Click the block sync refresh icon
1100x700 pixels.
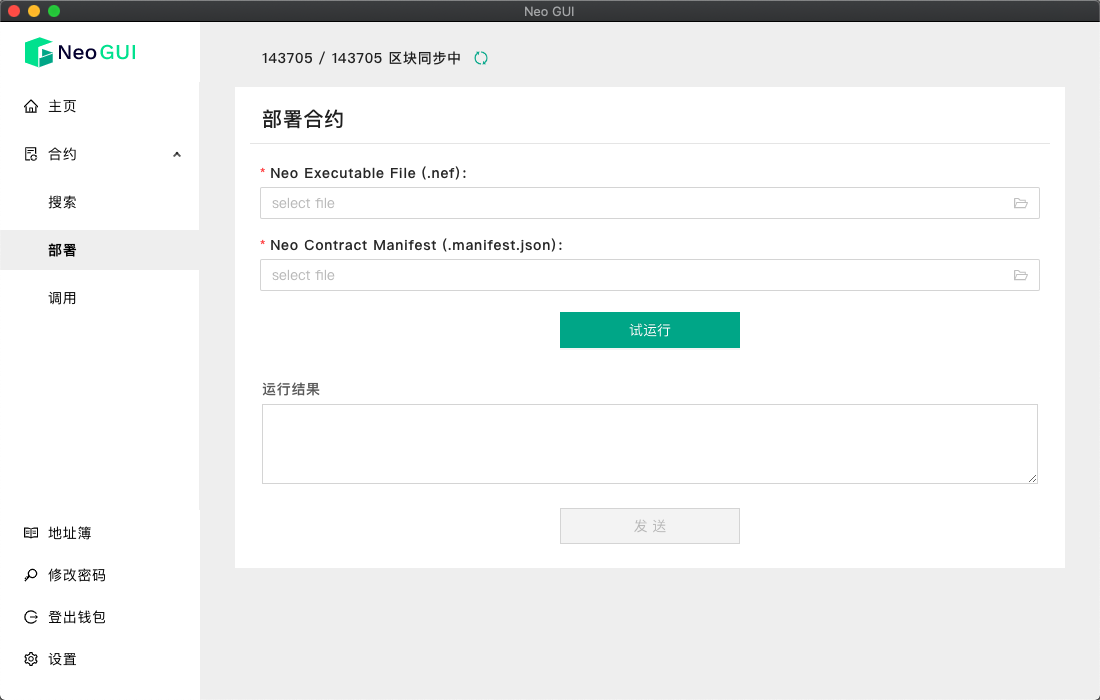pos(481,58)
